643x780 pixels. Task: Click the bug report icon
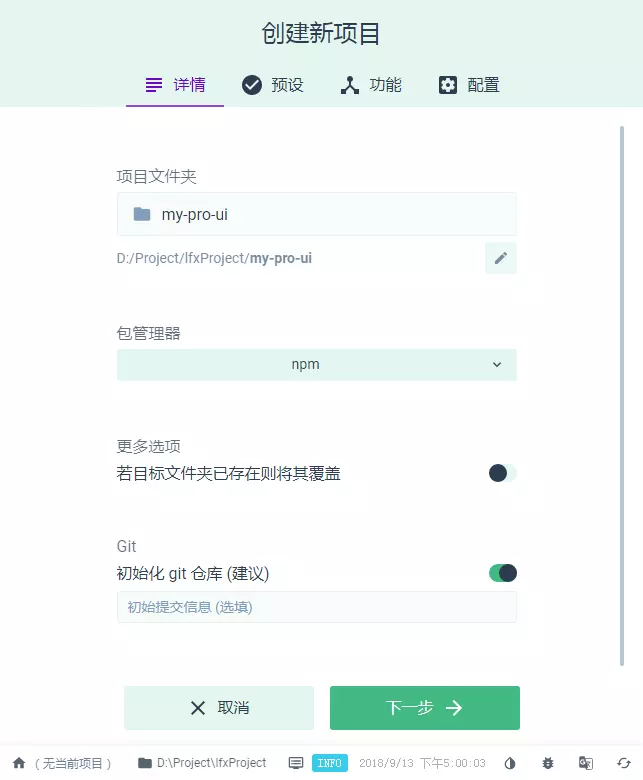548,763
